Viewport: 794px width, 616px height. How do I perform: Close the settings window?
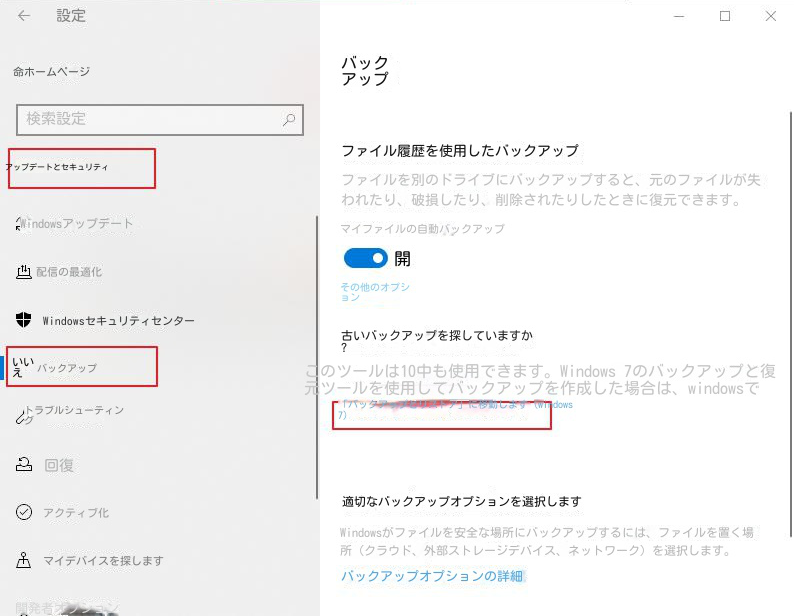(771, 16)
